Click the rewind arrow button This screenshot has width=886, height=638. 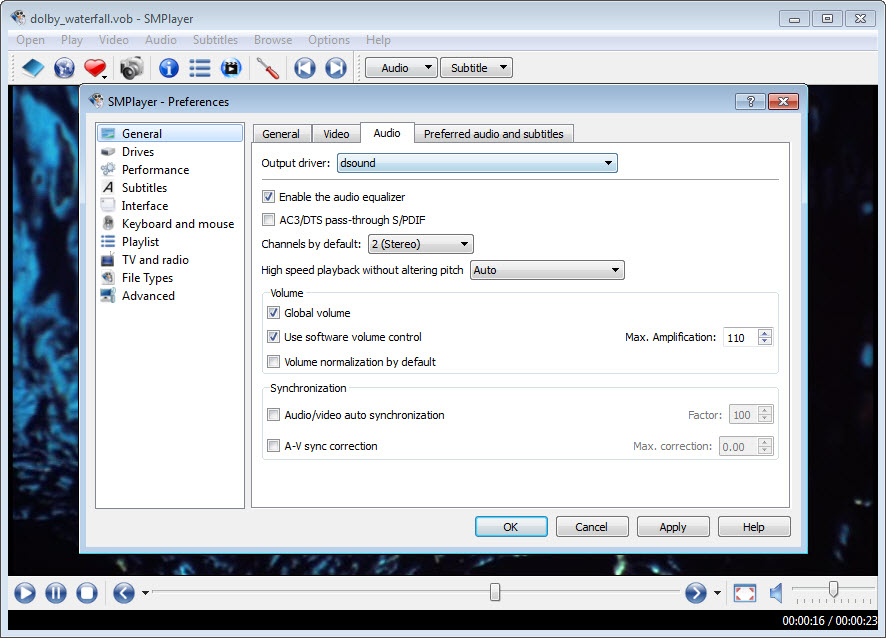coord(124,593)
